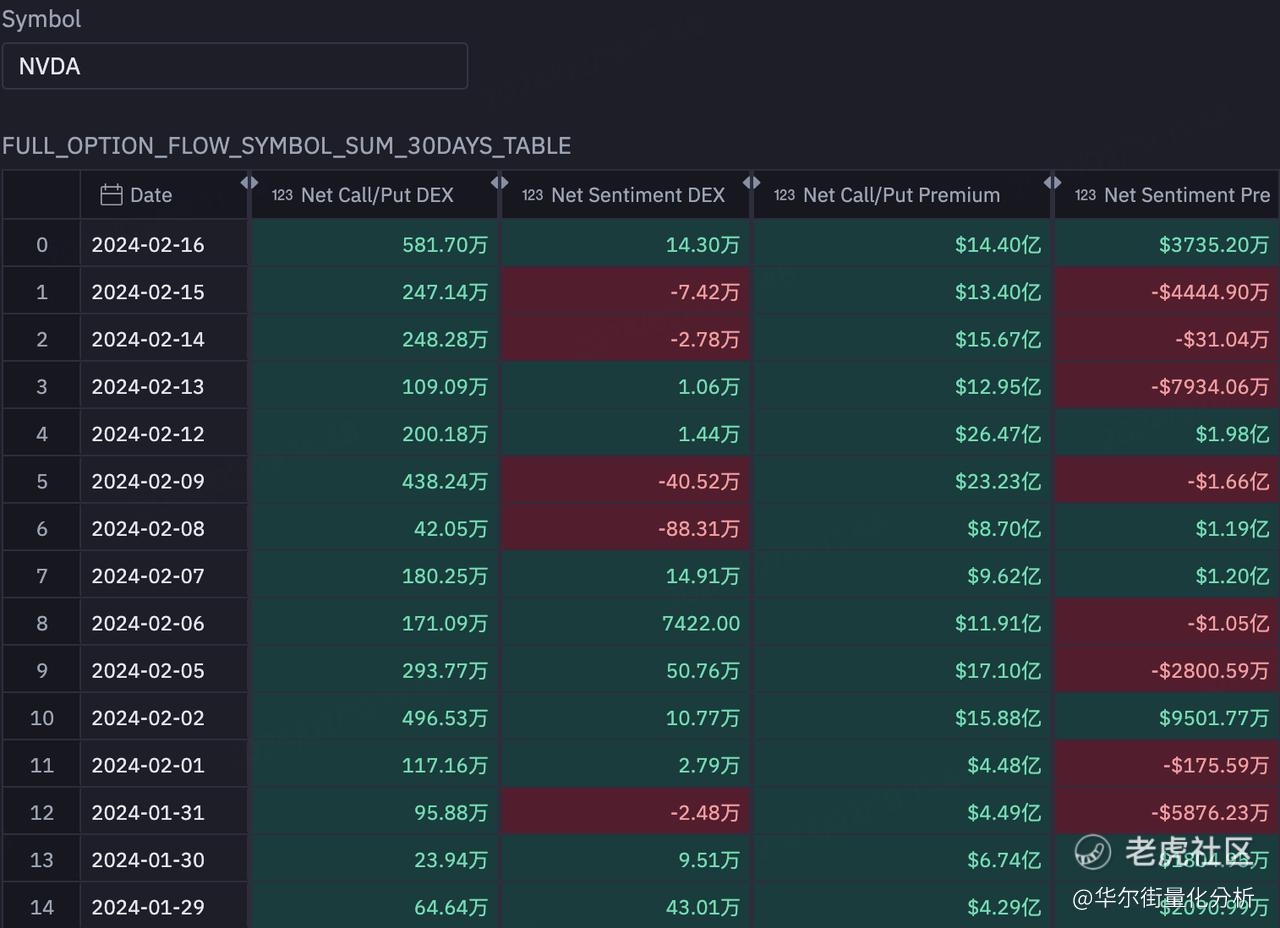The image size is (1280, 928).
Task: Select the date cell 2024-02-13
Action: point(164,386)
